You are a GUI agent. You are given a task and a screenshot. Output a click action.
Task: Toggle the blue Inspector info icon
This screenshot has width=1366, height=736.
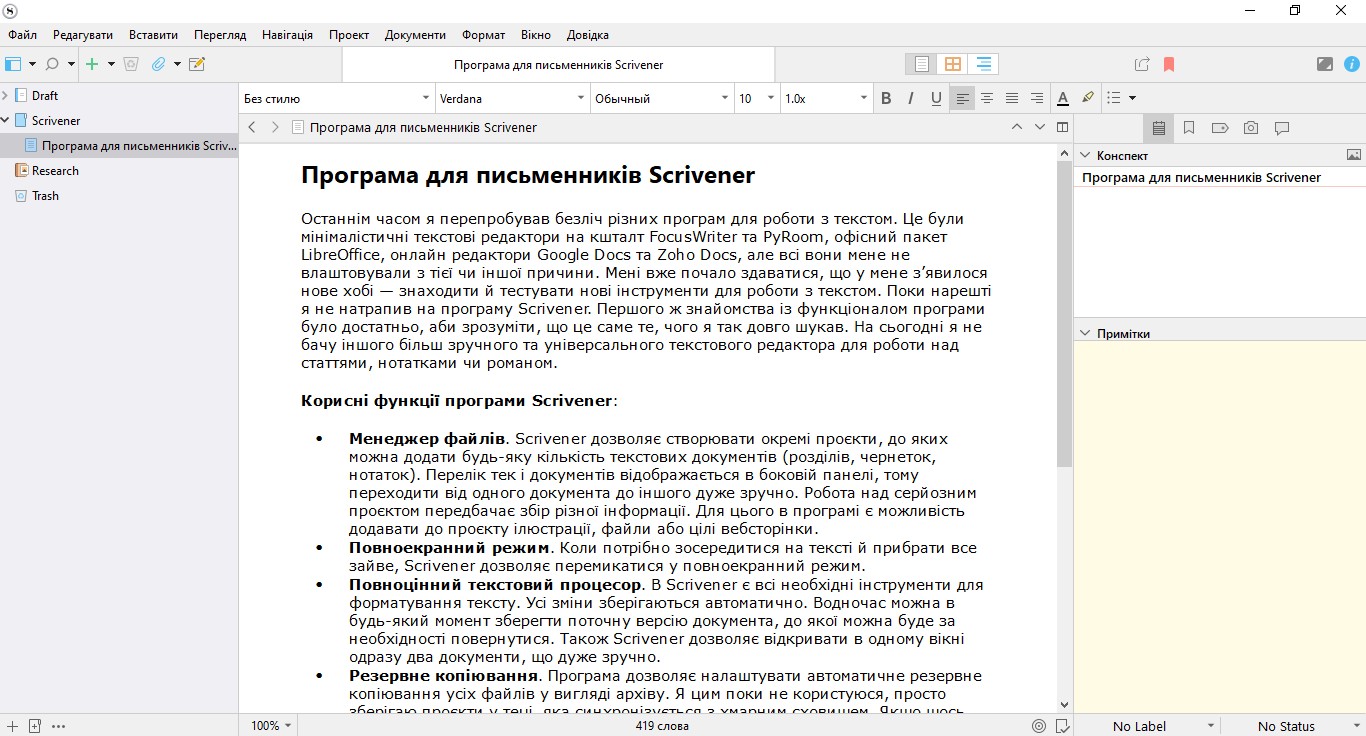click(1352, 64)
